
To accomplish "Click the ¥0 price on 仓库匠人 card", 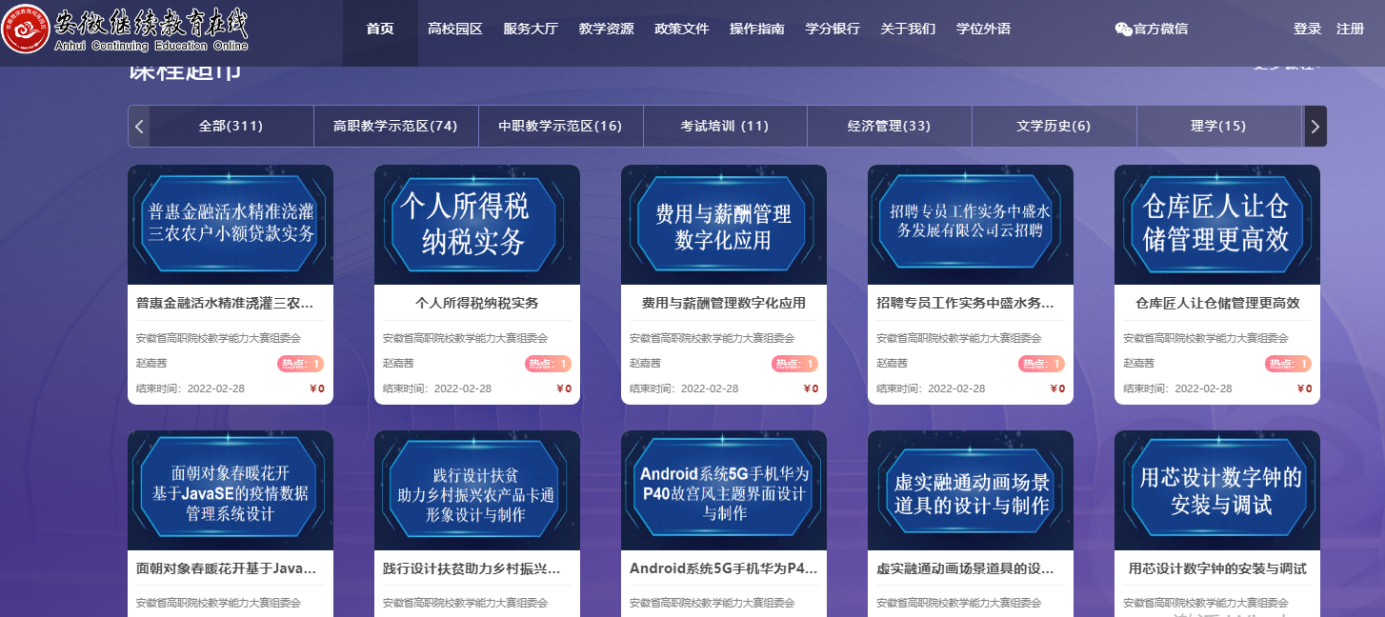I will click(1304, 389).
